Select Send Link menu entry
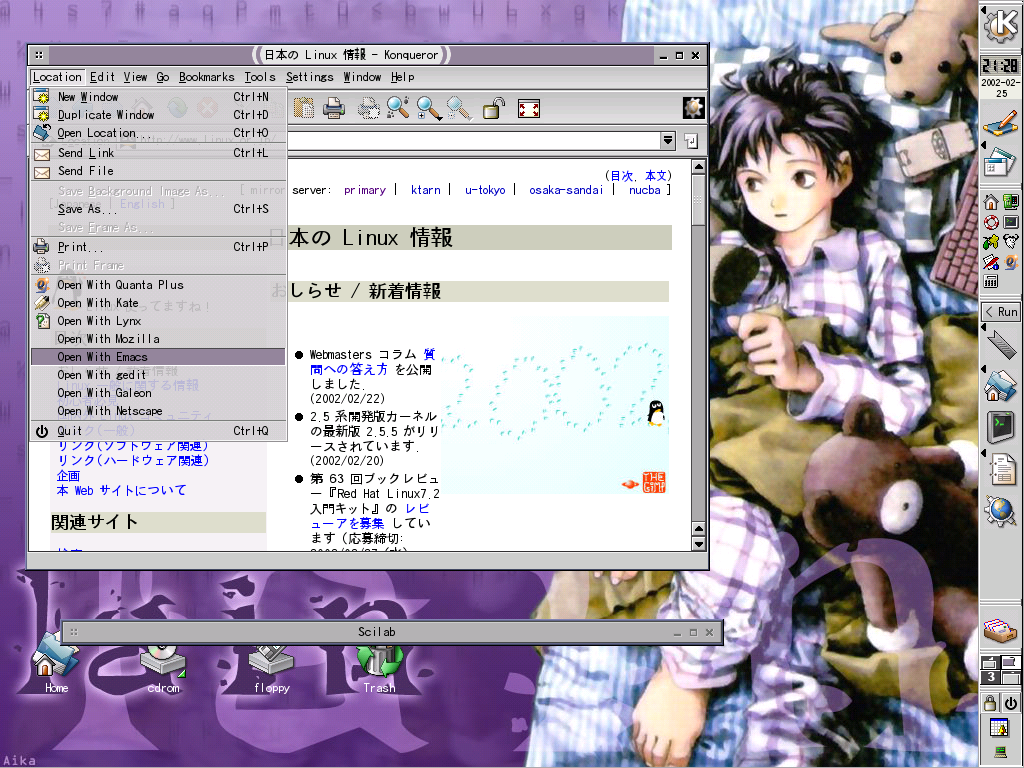The height and width of the screenshot is (768, 1024). coord(158,153)
